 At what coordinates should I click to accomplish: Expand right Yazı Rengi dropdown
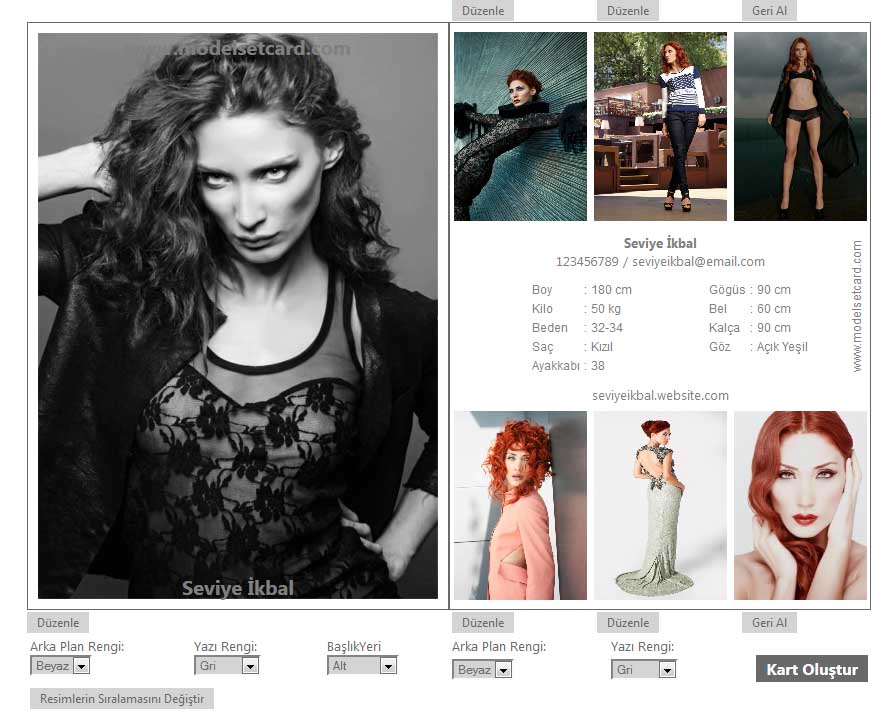643,670
